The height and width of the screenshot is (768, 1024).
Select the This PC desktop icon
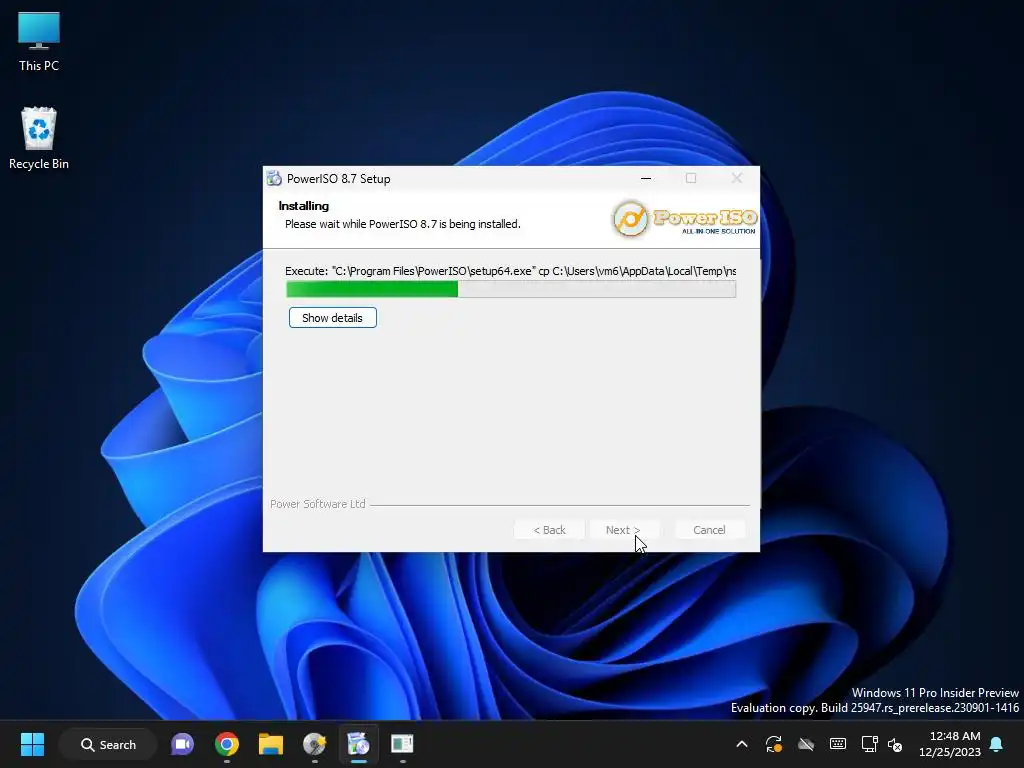point(39,42)
